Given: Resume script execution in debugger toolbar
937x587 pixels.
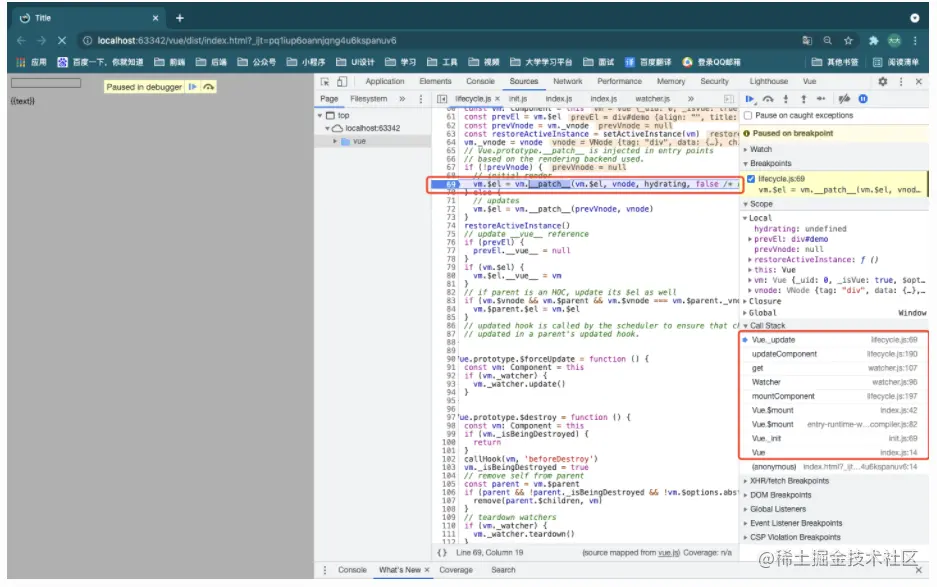Looking at the screenshot, I should coord(749,99).
